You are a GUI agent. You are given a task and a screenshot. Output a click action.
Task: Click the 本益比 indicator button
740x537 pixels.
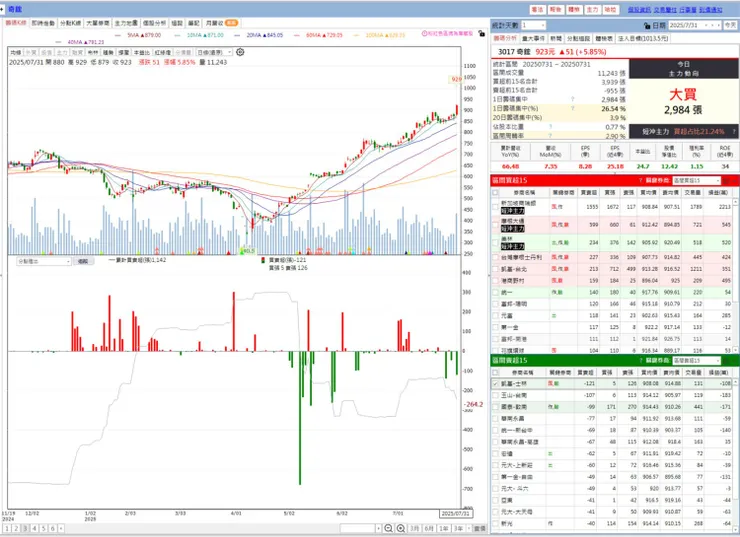[142, 52]
